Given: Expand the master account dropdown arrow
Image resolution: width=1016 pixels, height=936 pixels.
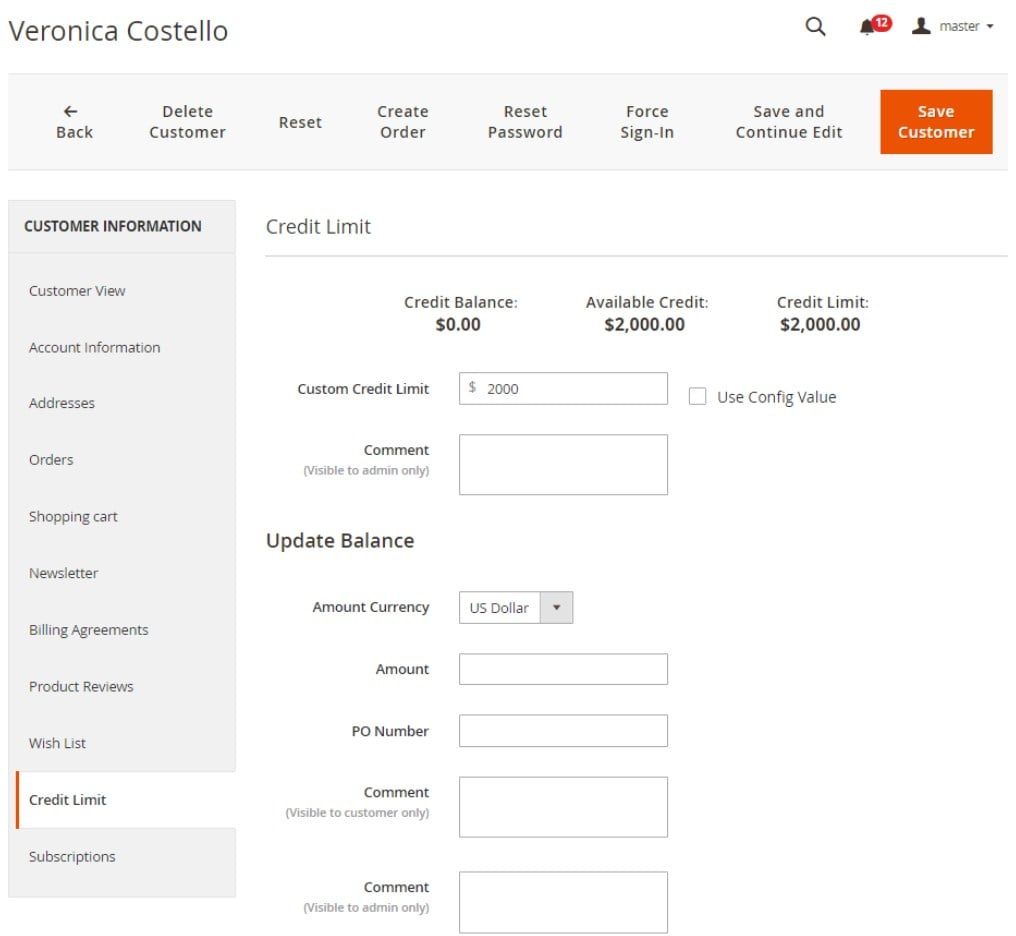Looking at the screenshot, I should coord(989,27).
